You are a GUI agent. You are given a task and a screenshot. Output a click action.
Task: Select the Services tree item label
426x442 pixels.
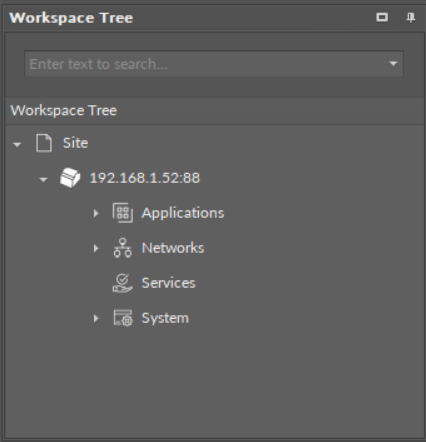click(x=168, y=283)
